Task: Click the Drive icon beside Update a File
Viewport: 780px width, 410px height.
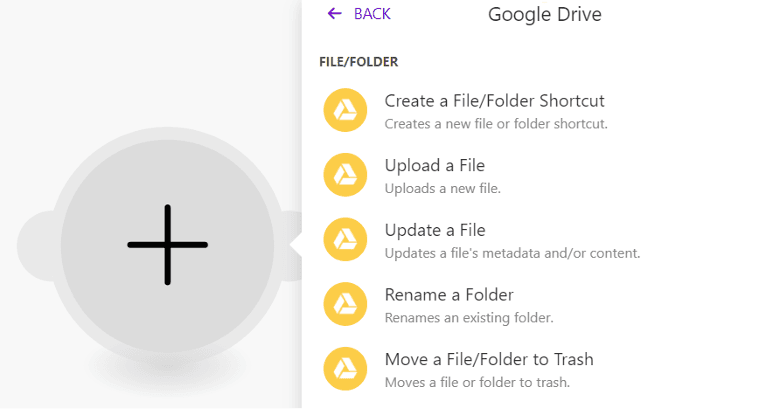Action: coord(345,240)
